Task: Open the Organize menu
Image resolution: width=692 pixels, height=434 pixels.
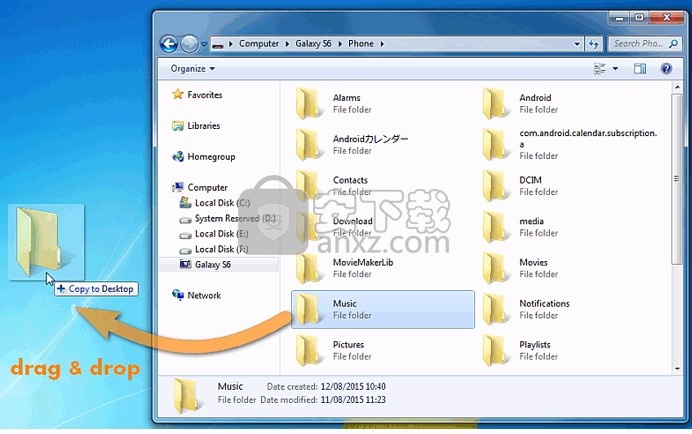Action: [x=193, y=68]
